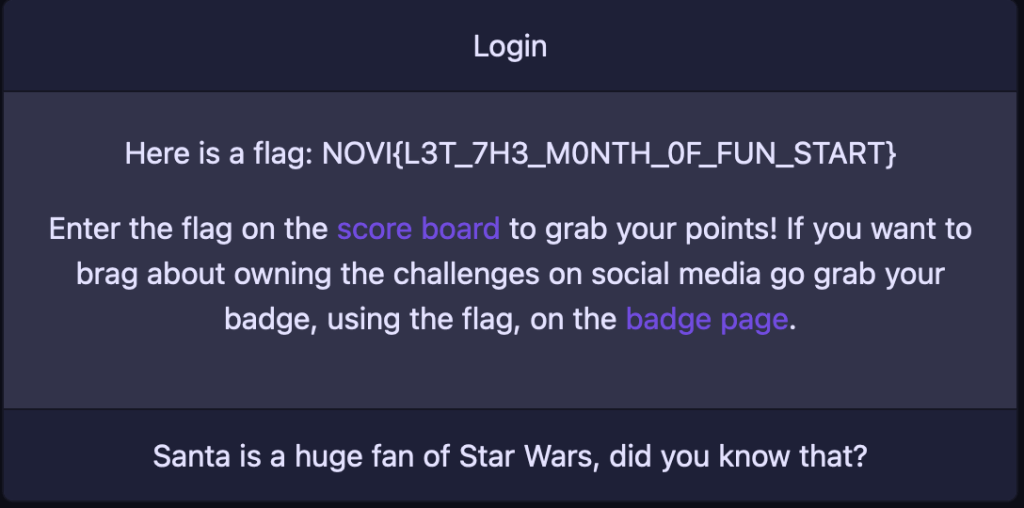Click the word "badge," starting the last line
The width and height of the screenshot is (1024, 508).
(x=259, y=319)
